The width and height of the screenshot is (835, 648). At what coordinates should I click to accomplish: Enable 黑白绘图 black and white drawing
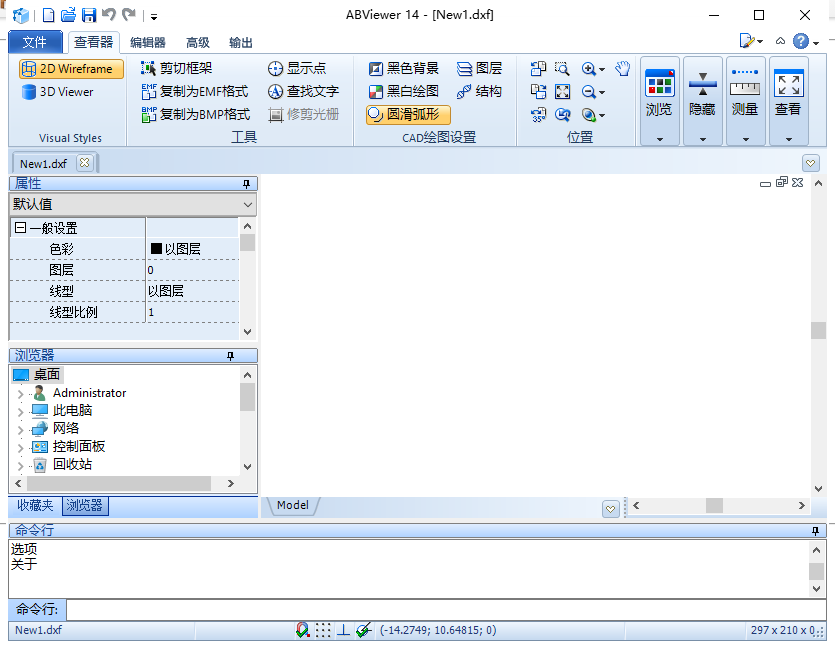403,91
